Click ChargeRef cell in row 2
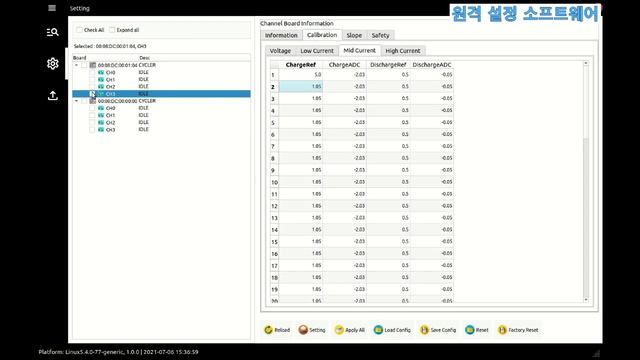Screen dimensions: 640x360 (x=301, y=87)
